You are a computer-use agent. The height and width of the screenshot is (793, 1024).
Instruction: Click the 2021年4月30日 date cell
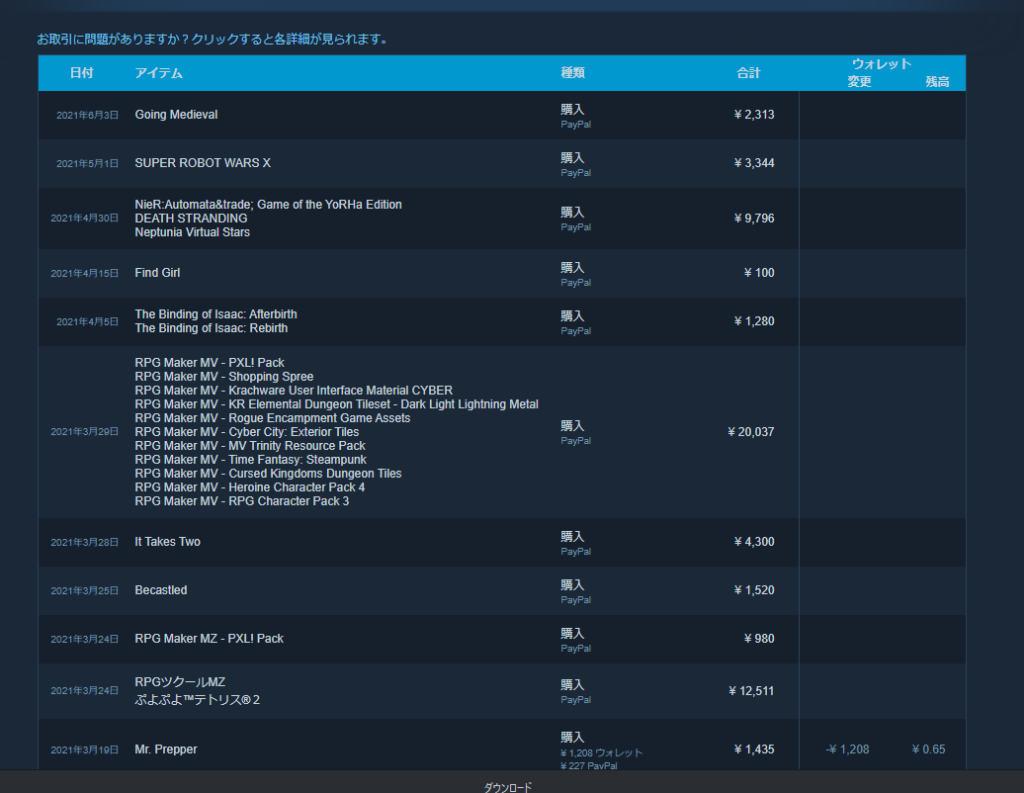point(85,218)
